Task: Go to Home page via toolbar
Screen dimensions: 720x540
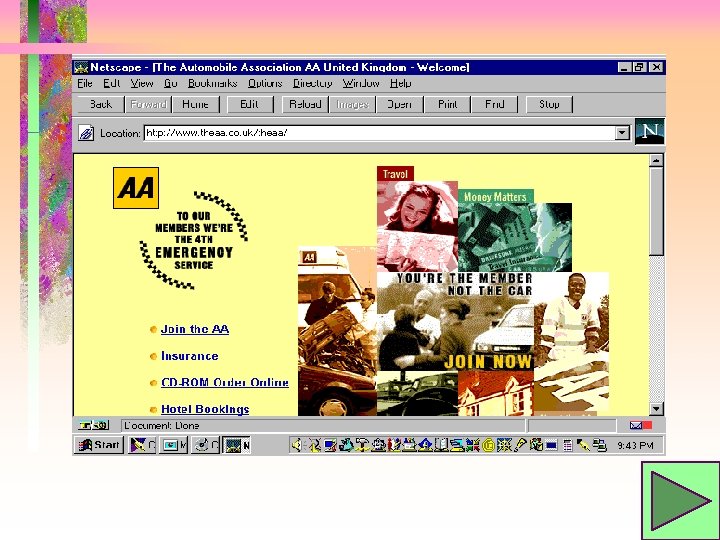Action: pos(195,104)
